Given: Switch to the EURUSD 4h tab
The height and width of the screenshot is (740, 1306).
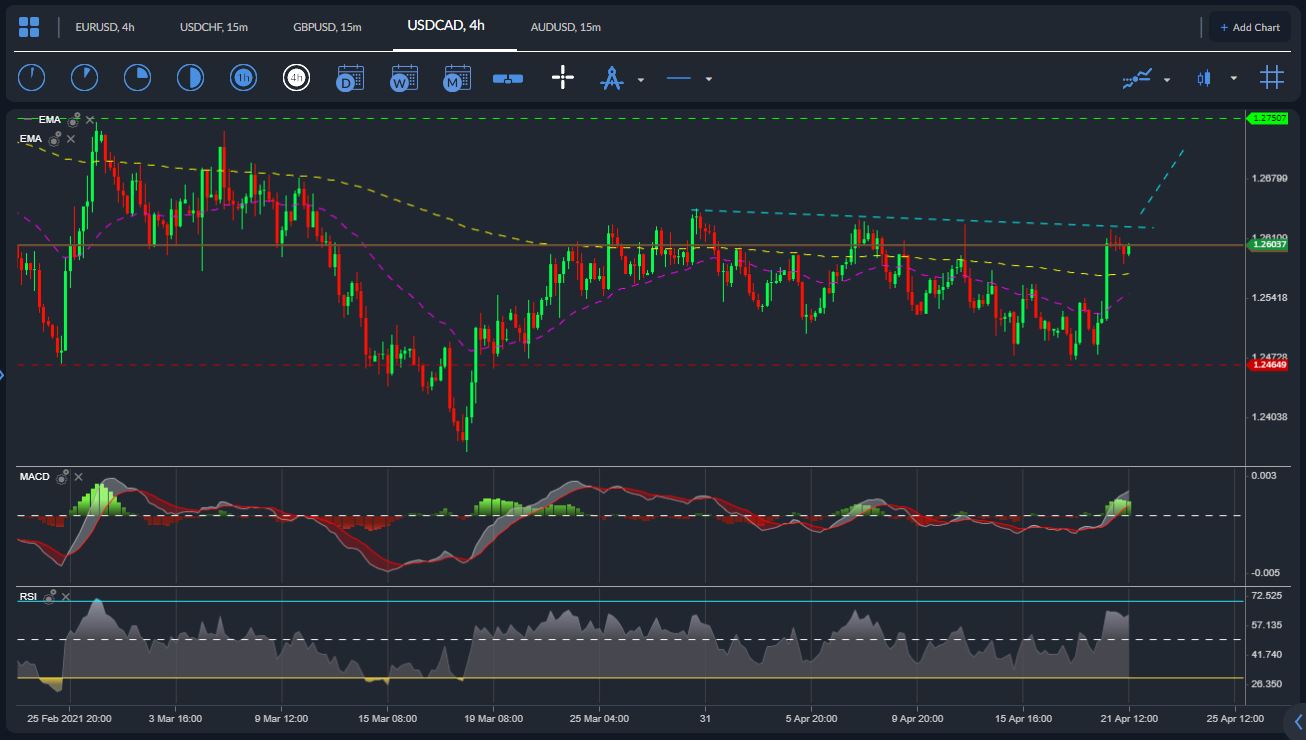Looking at the screenshot, I should click(x=103, y=28).
